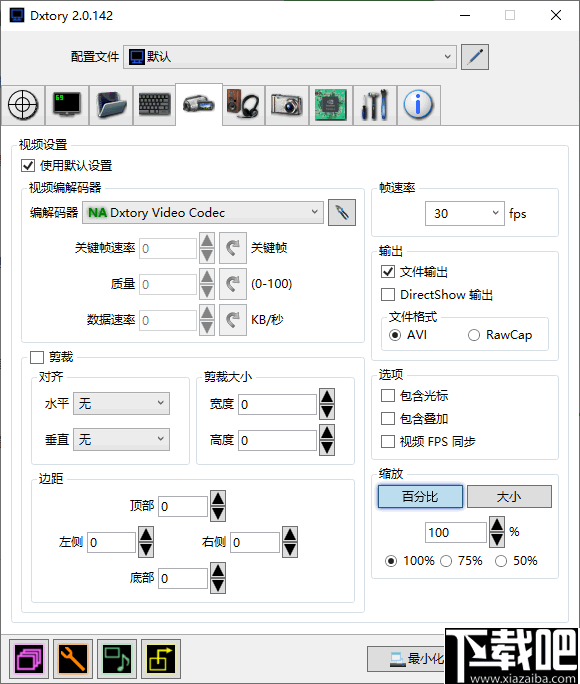The width and height of the screenshot is (580, 684).
Task: Enable DirectShow 输出 checkbox
Action: [388, 294]
